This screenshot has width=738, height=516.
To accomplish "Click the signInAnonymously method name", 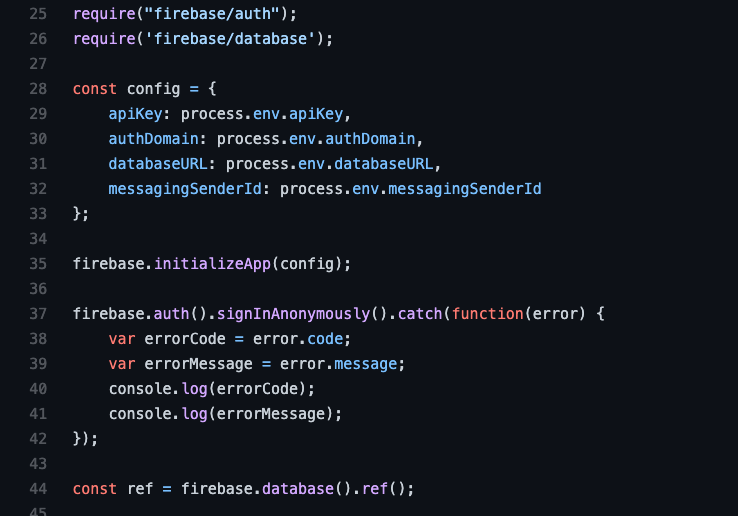I will coord(293,314).
